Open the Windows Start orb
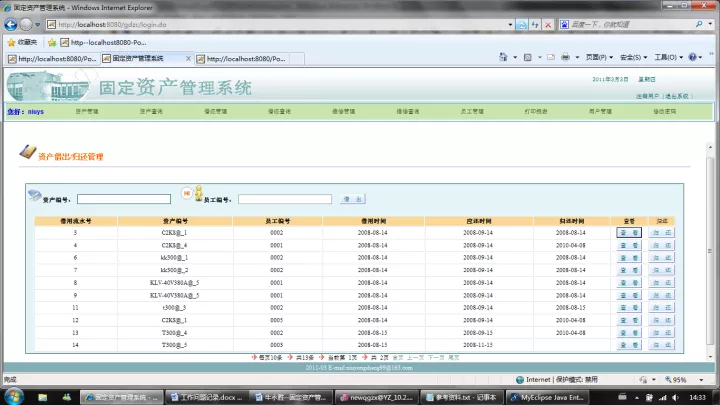This screenshot has width=720, height=405. click(x=13, y=396)
